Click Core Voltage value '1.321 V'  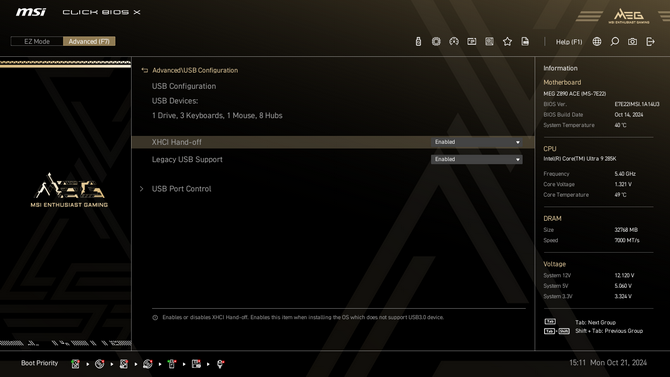[623, 184]
